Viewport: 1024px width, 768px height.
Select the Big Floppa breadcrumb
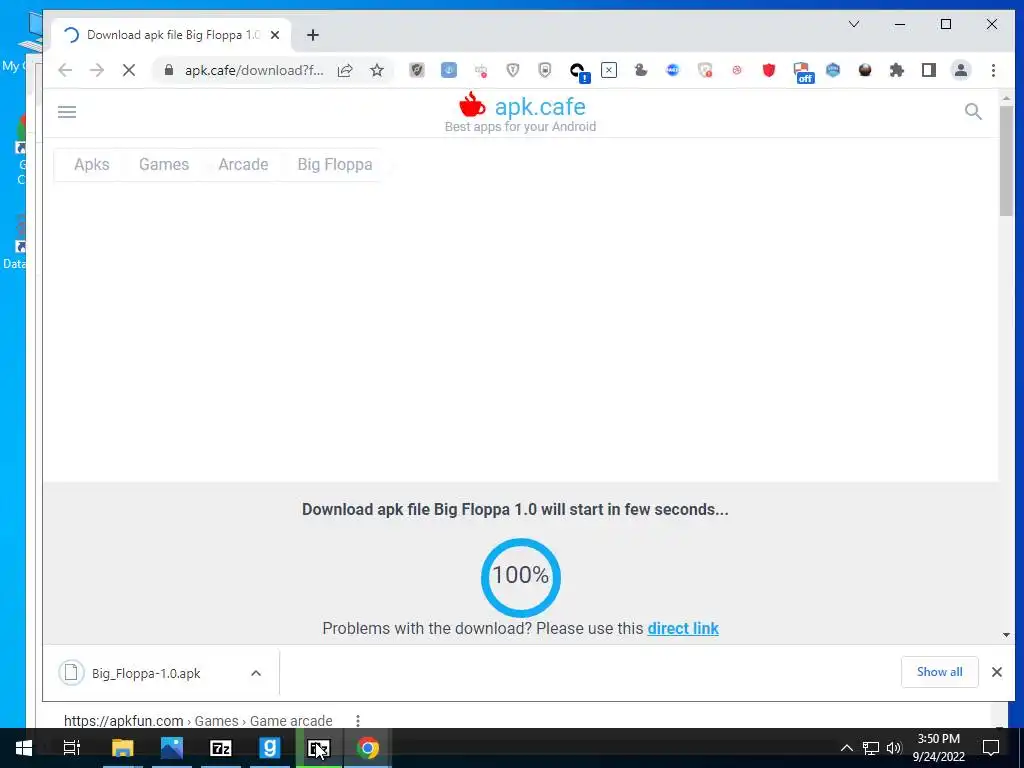point(335,165)
